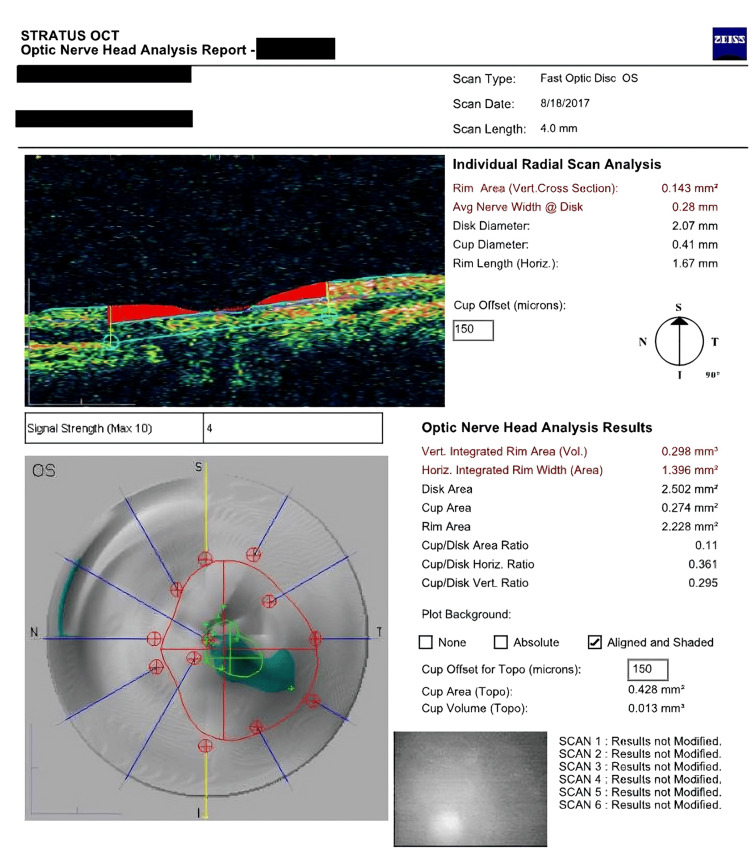This screenshot has width=750, height=863.
Task: Click Vert. Integrated Rim Area value 0.298 mm³
Action: [x=689, y=451]
